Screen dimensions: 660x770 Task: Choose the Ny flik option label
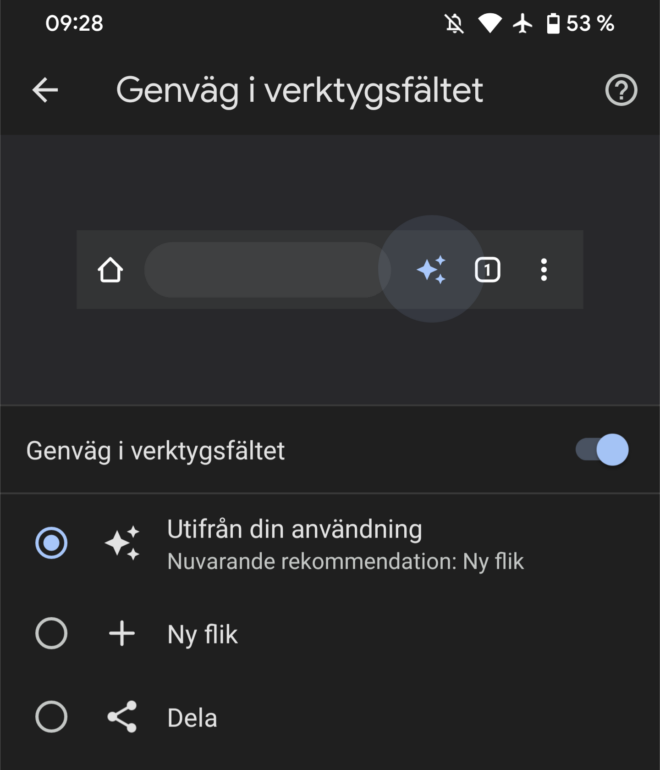coord(202,634)
